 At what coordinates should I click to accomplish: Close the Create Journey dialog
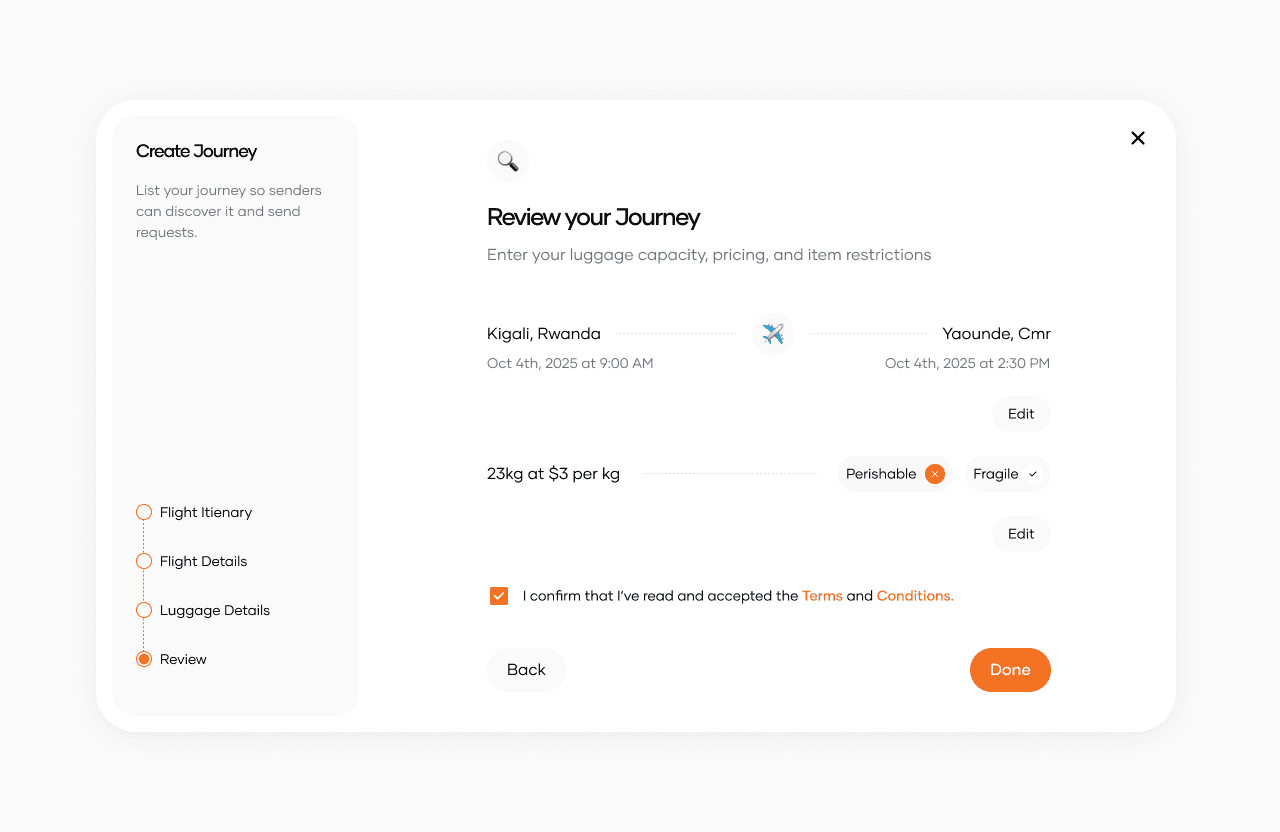pos(1138,138)
